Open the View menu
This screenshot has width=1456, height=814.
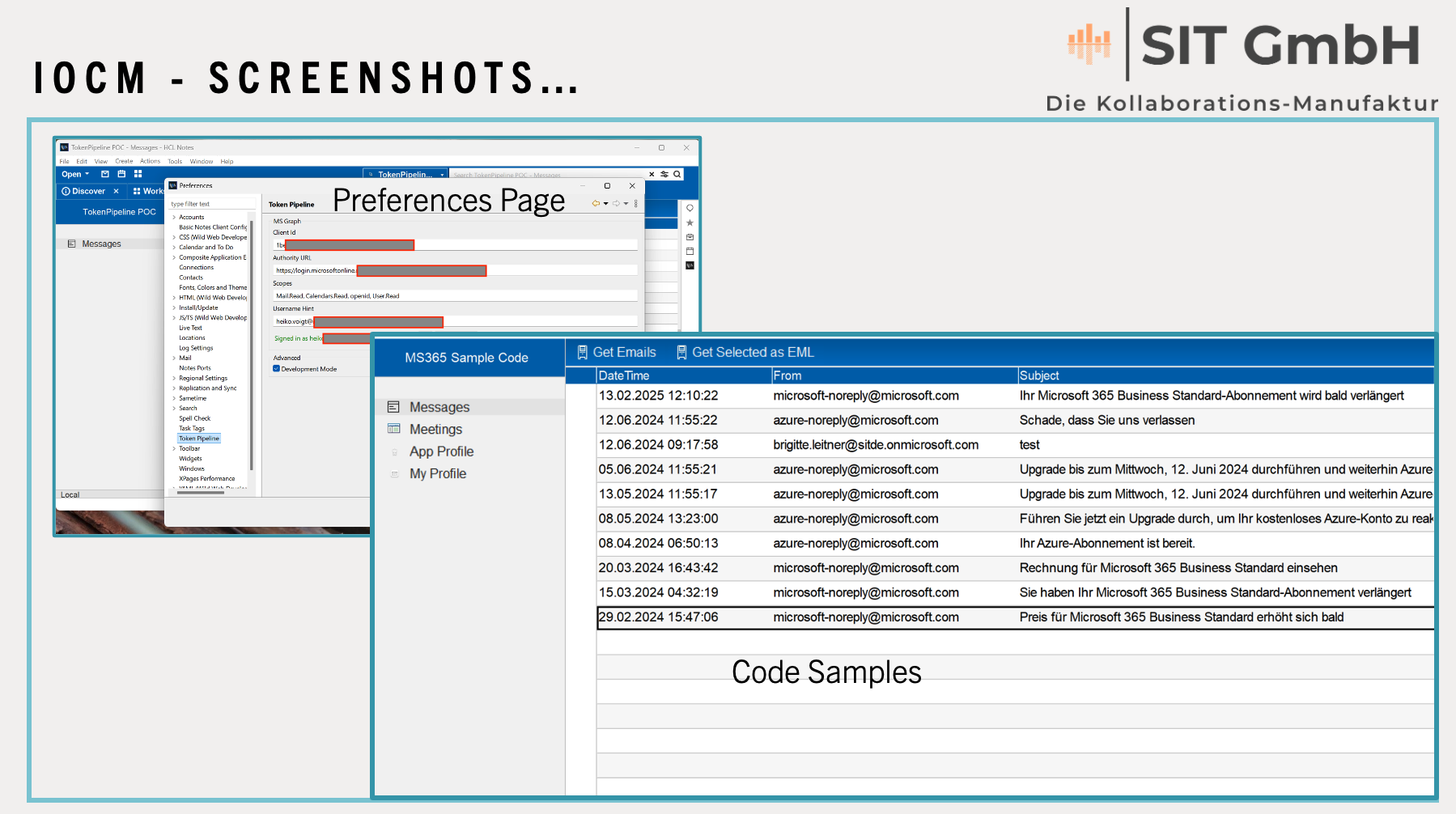tap(101, 161)
